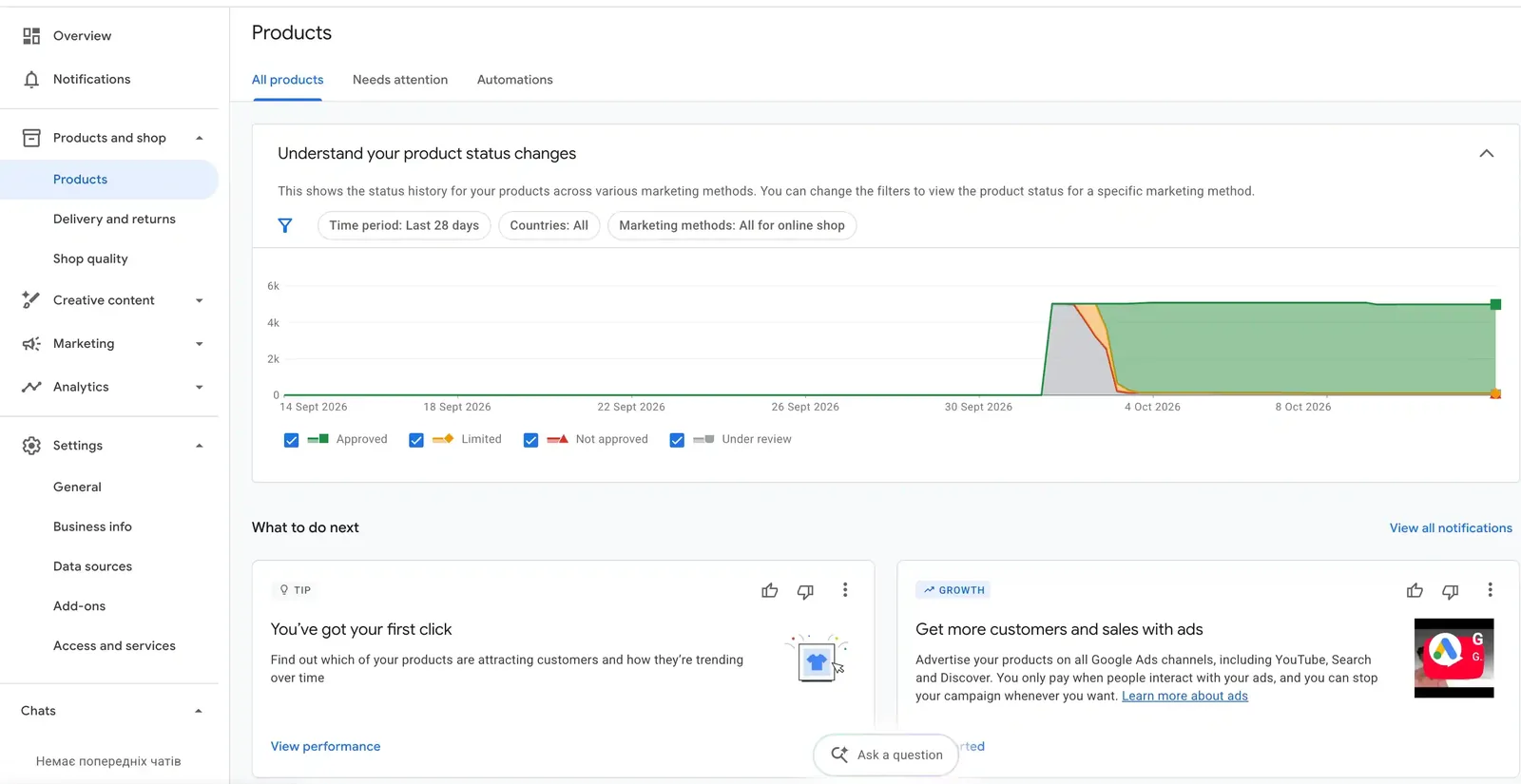Click the Creative content wand icon
The image size is (1521, 784).
pos(31,300)
